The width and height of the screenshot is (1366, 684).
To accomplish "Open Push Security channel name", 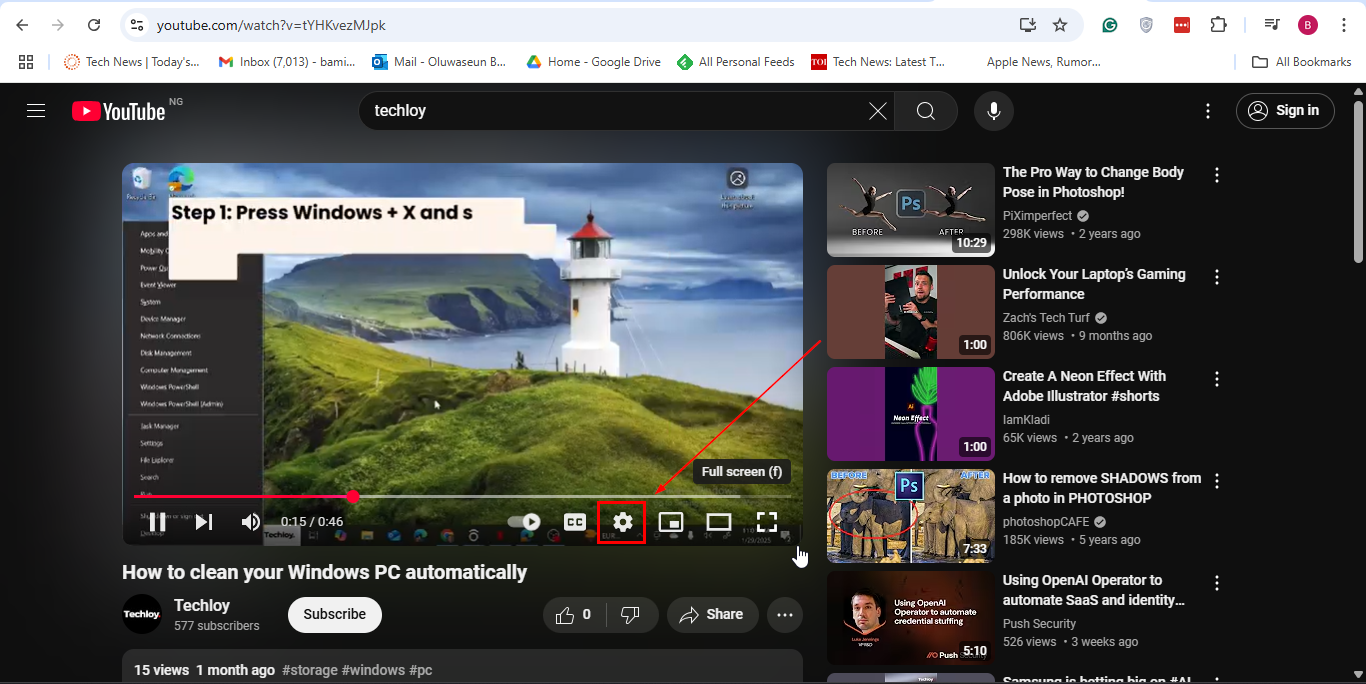I will click(1040, 624).
